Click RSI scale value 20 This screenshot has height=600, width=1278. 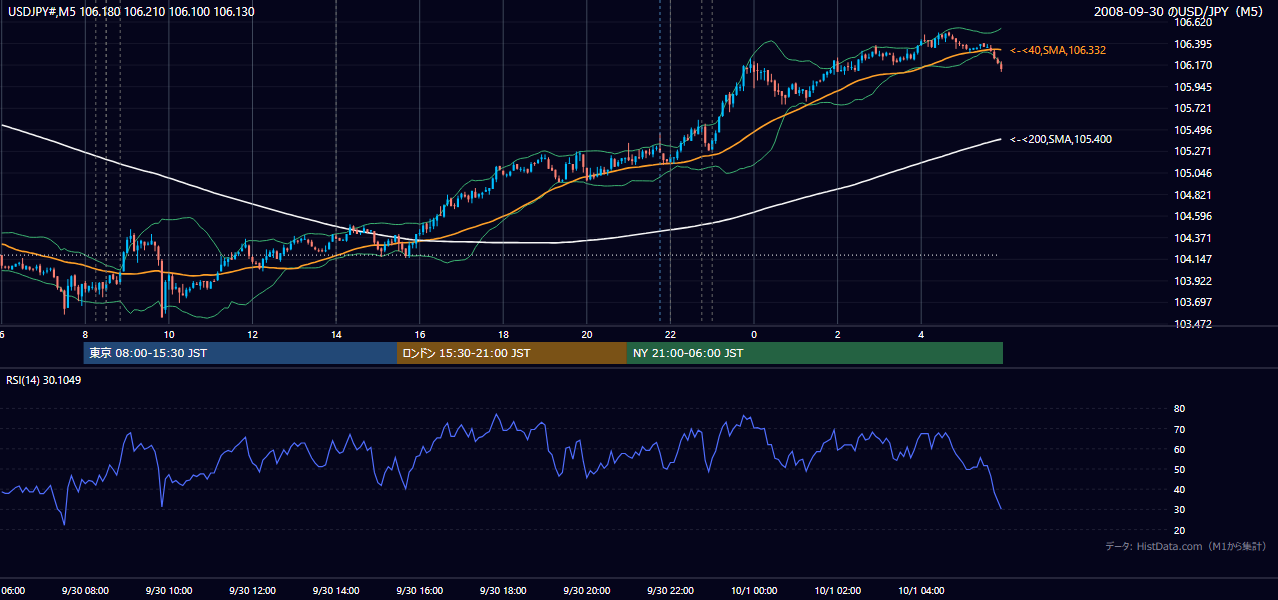1179,530
